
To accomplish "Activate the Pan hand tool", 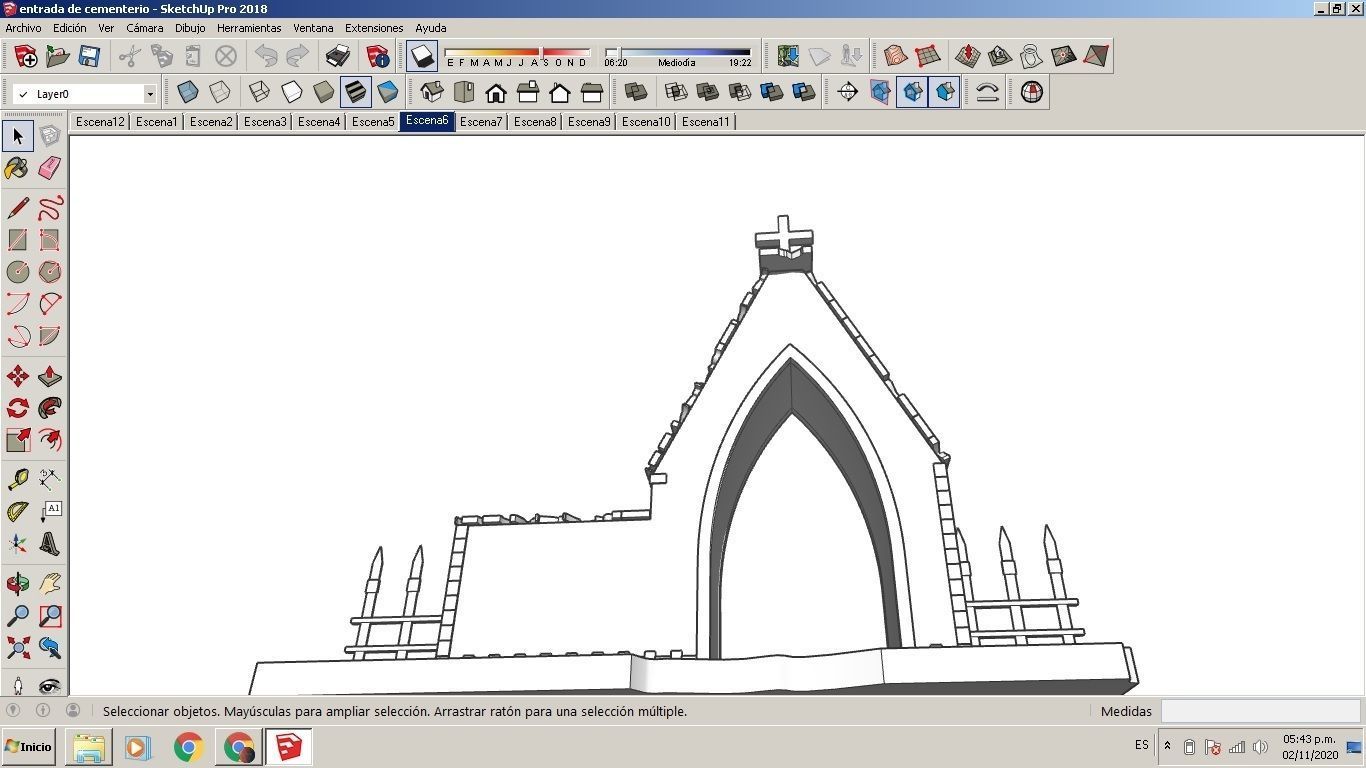I will [x=50, y=584].
